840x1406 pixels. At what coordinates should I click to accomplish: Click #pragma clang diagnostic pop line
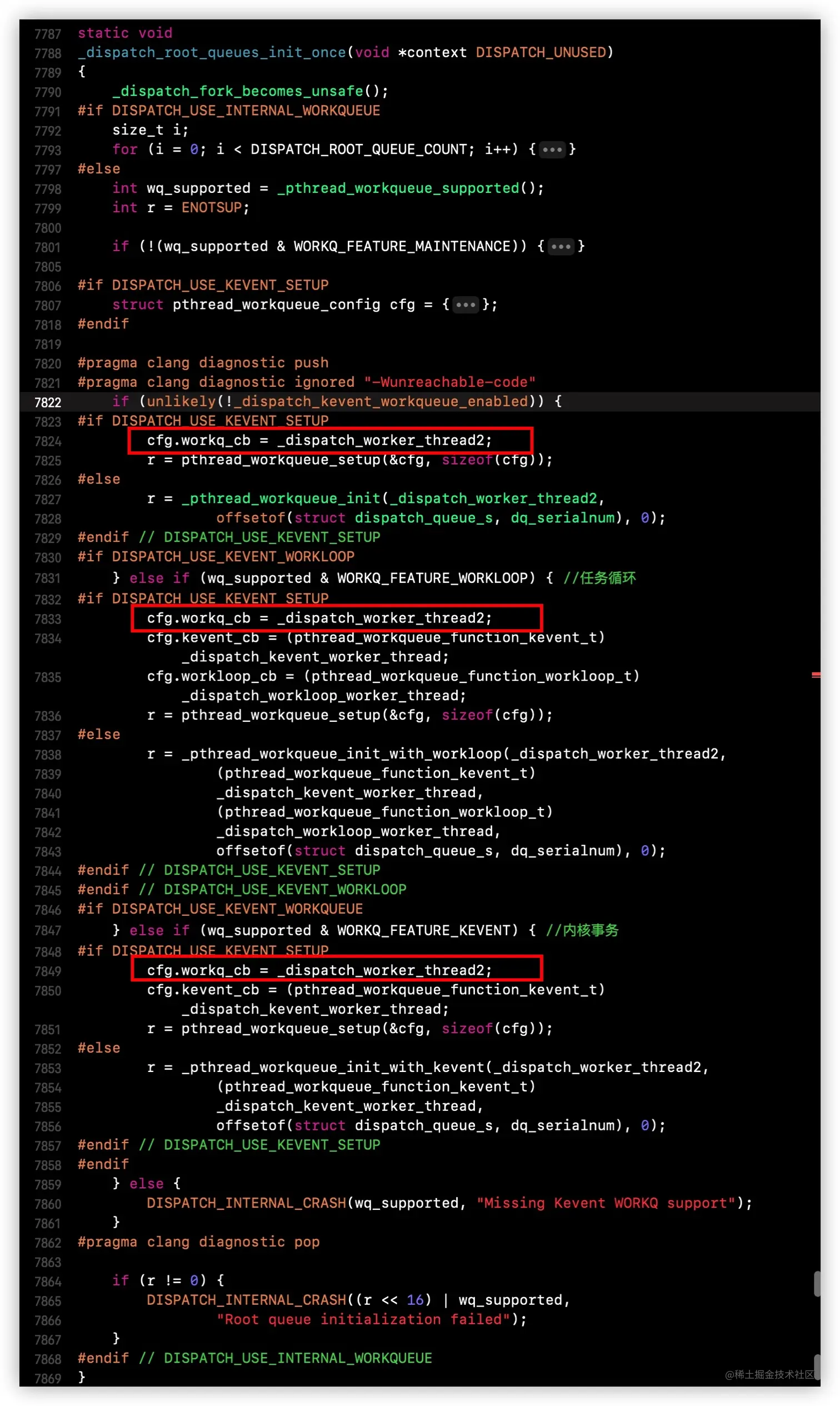(199, 1242)
